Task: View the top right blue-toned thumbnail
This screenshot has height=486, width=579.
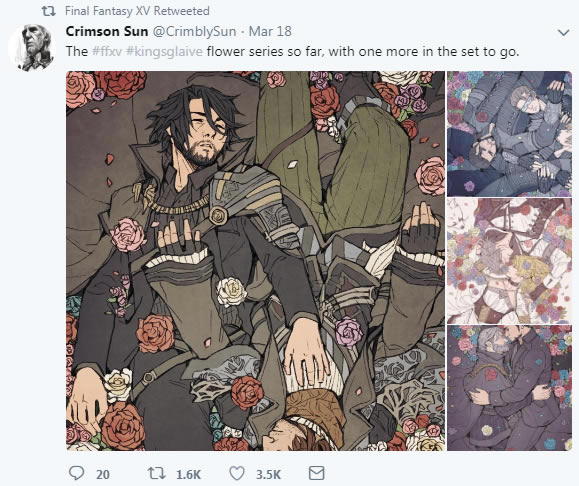Action: [510, 134]
